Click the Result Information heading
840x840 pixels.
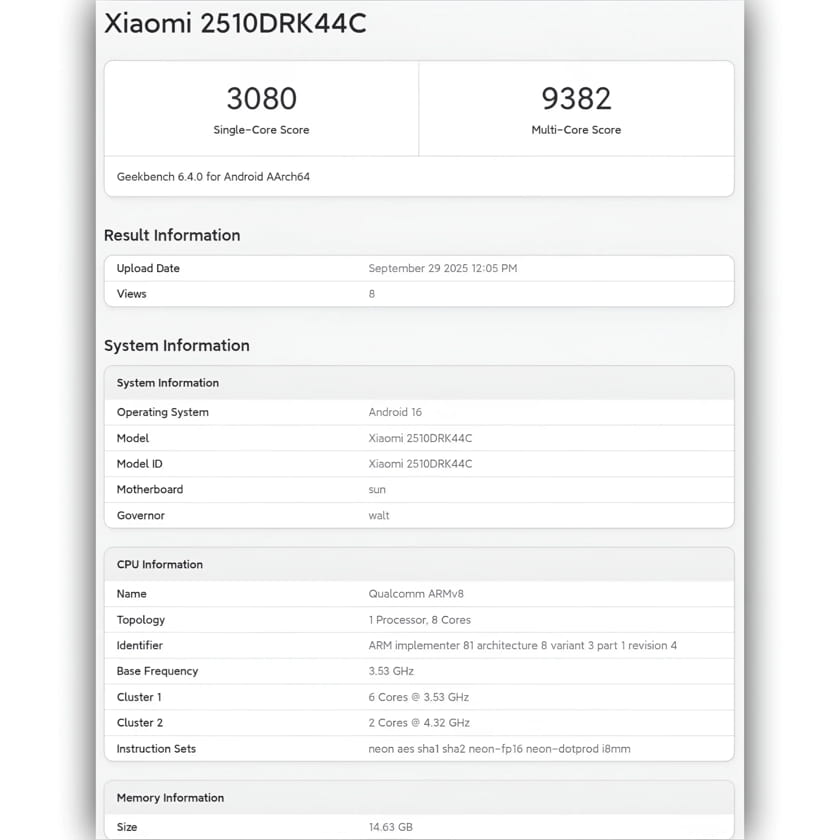pyautogui.click(x=172, y=235)
